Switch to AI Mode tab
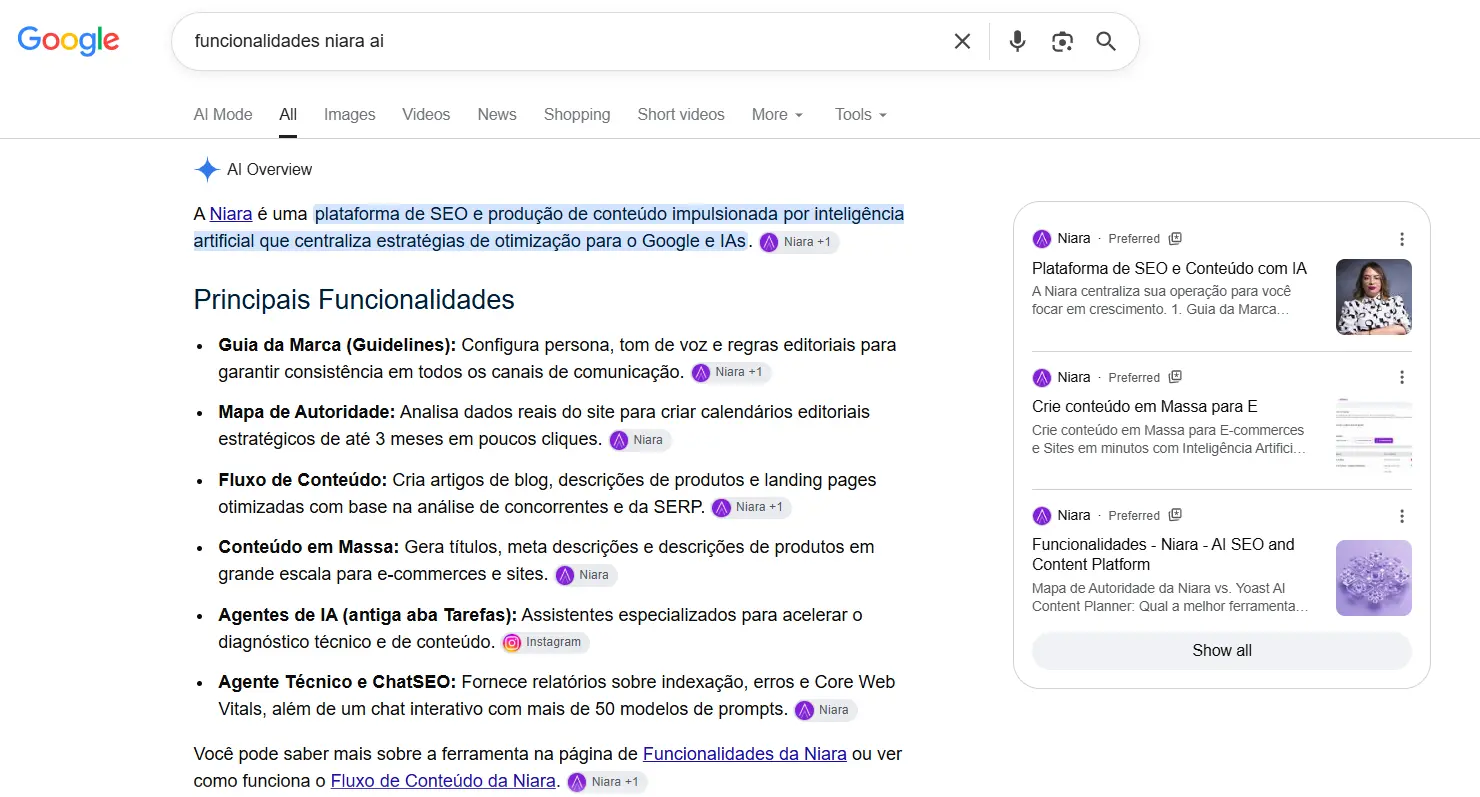 (223, 115)
